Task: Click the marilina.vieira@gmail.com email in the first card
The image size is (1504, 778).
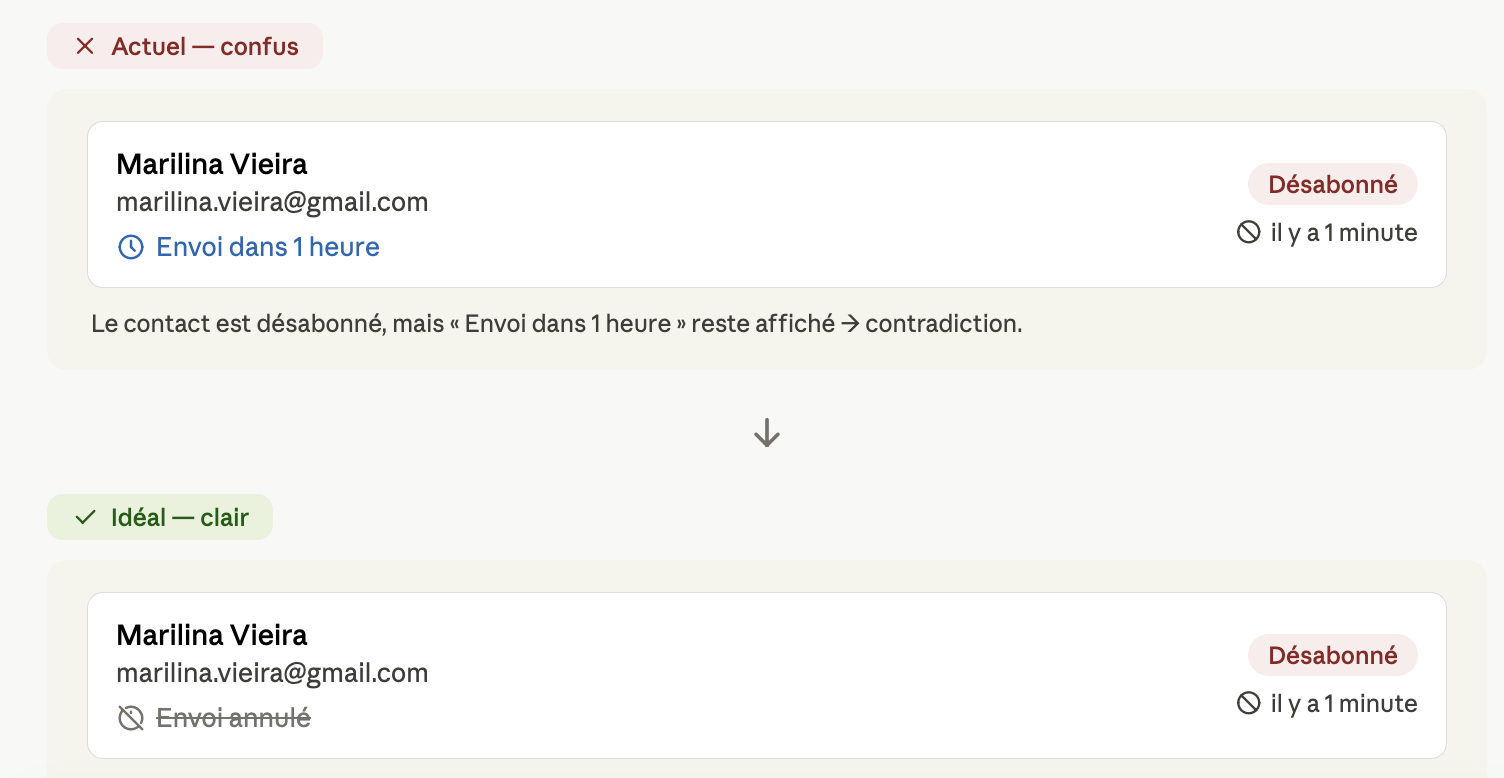Action: pos(272,203)
